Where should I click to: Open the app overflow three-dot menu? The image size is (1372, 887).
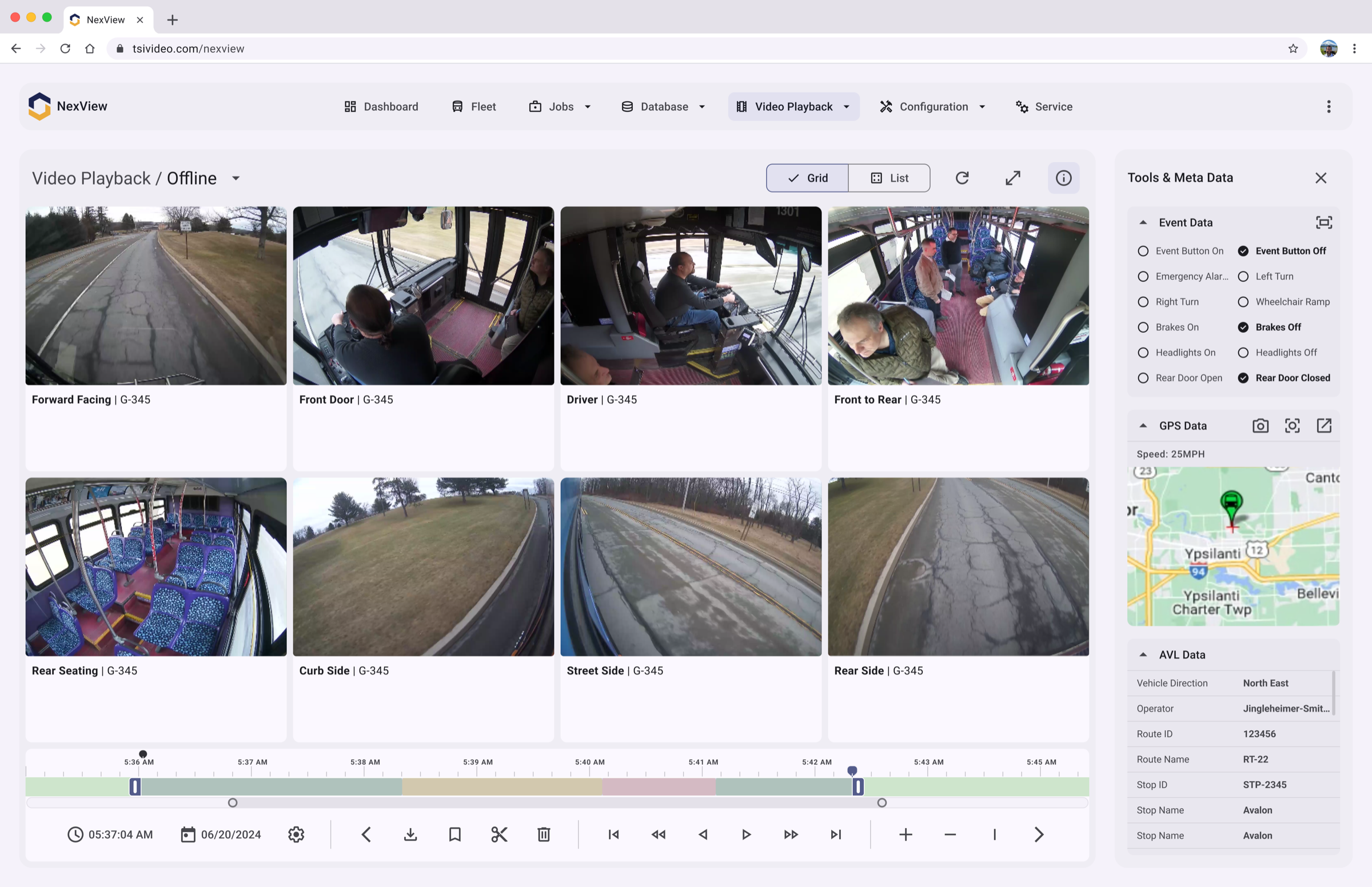[x=1329, y=106]
